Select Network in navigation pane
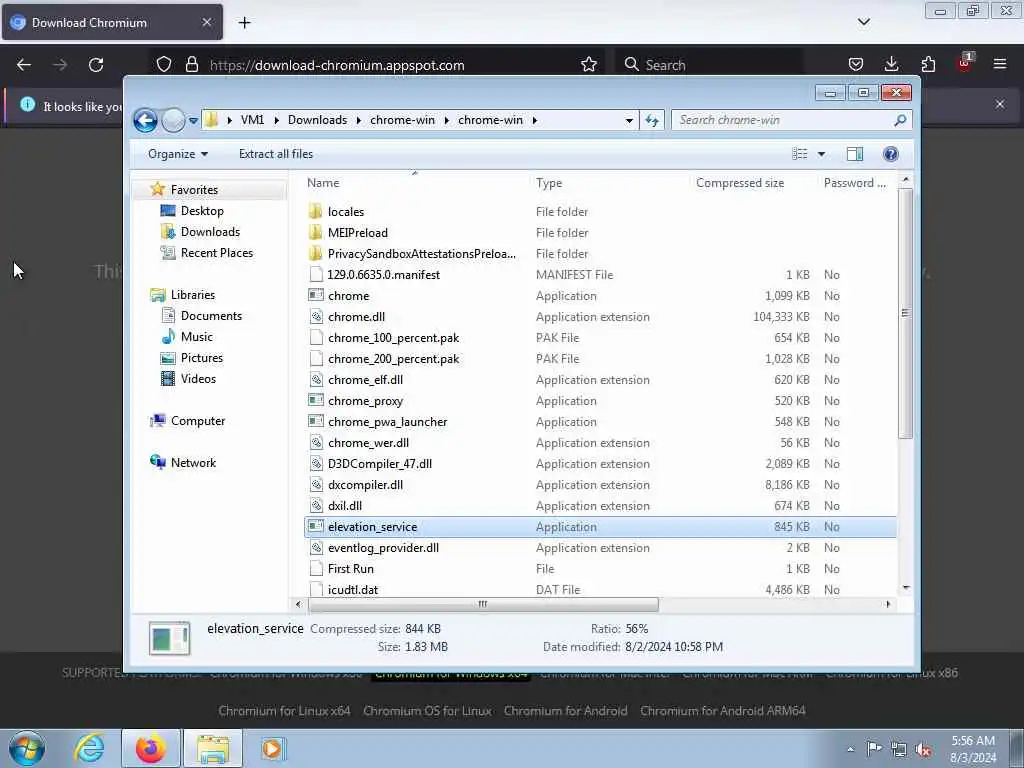The height and width of the screenshot is (768, 1024). click(x=193, y=463)
